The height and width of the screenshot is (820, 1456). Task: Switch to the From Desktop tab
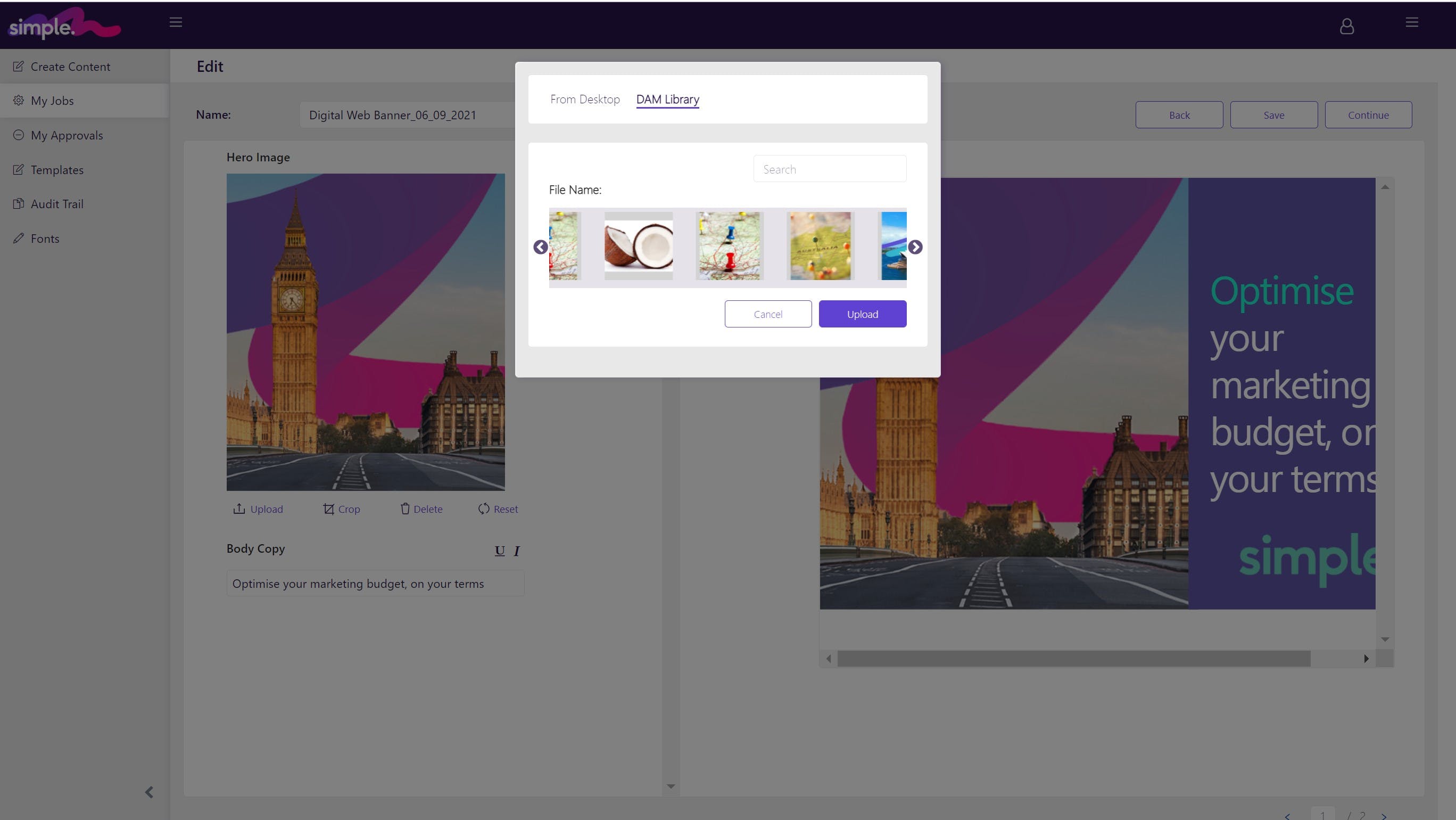click(x=585, y=100)
